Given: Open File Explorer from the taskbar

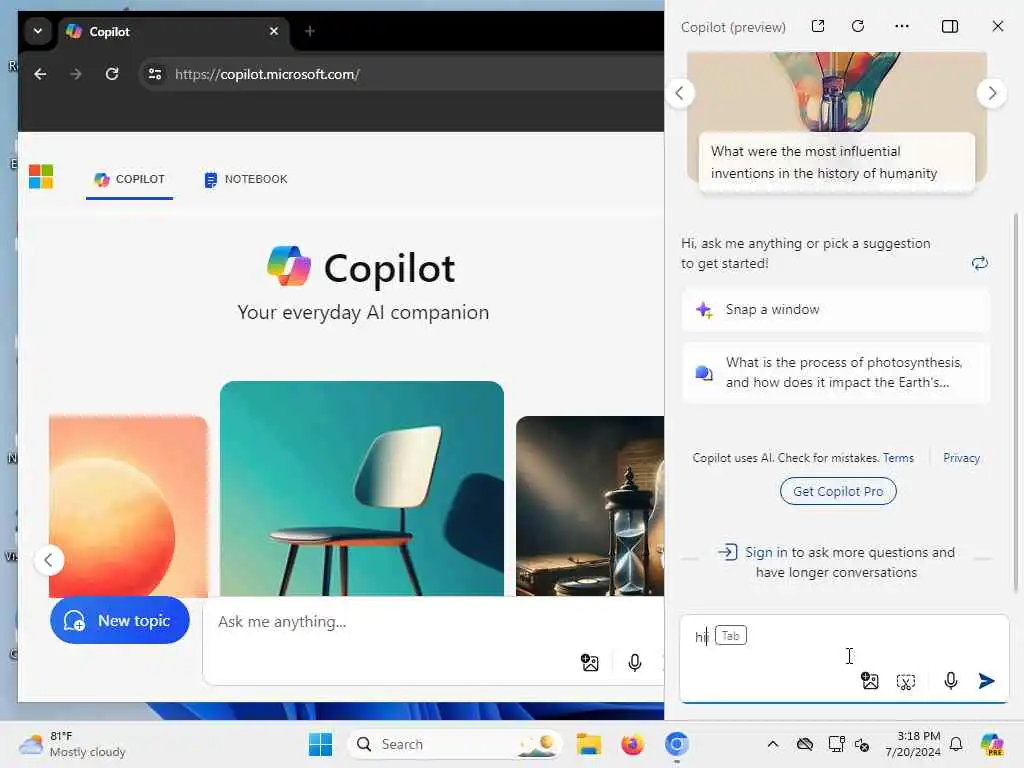Looking at the screenshot, I should 588,744.
